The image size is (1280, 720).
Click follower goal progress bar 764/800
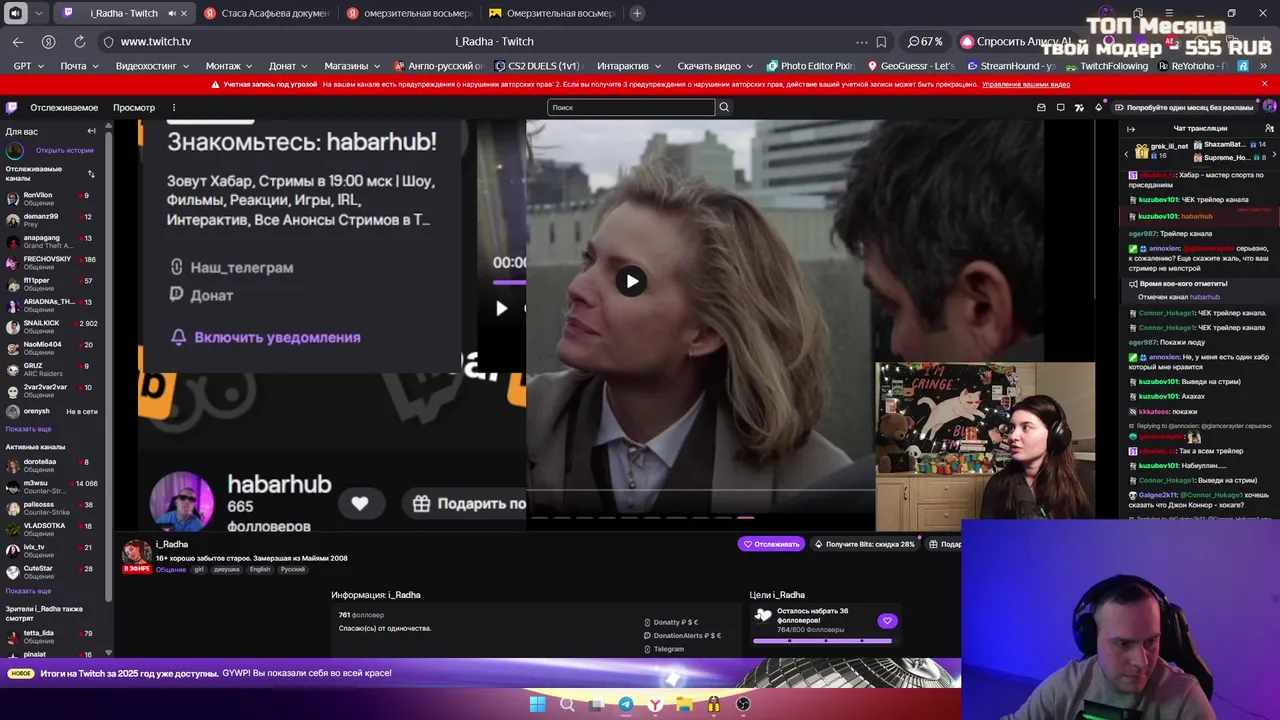click(x=822, y=640)
